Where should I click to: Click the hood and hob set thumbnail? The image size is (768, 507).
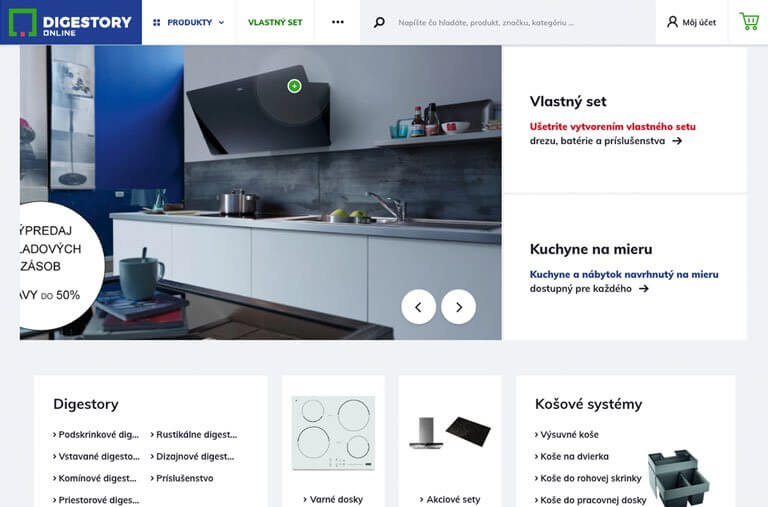tap(450, 432)
